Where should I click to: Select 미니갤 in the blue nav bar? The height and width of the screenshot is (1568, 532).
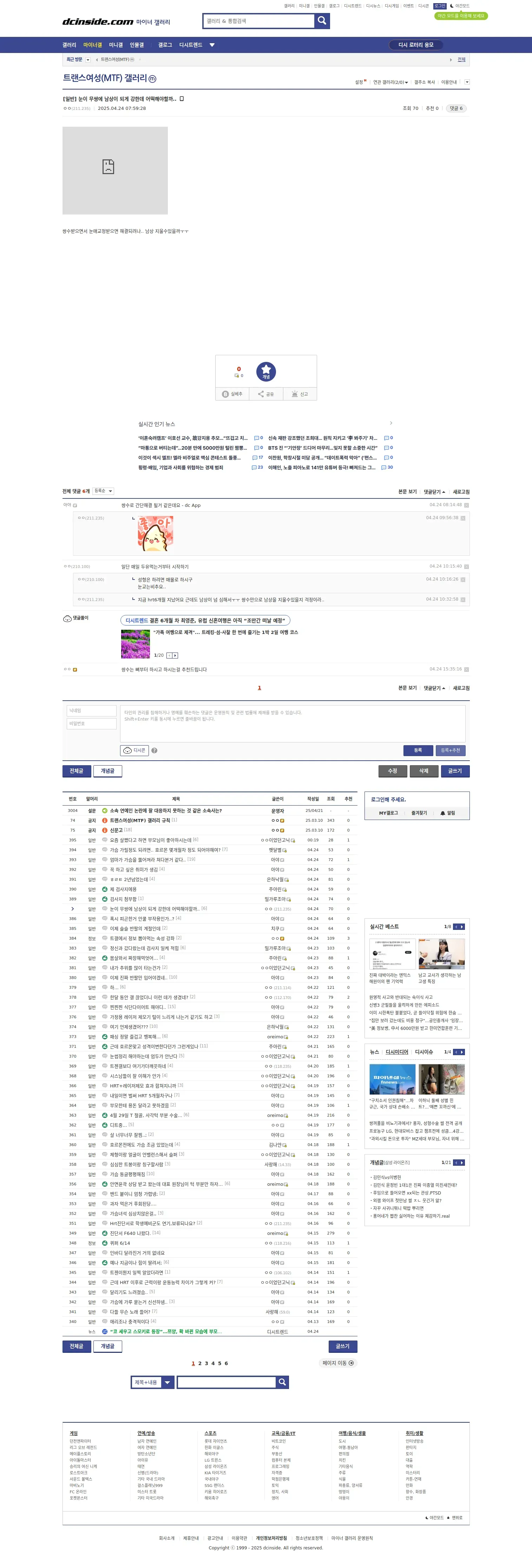coord(116,45)
